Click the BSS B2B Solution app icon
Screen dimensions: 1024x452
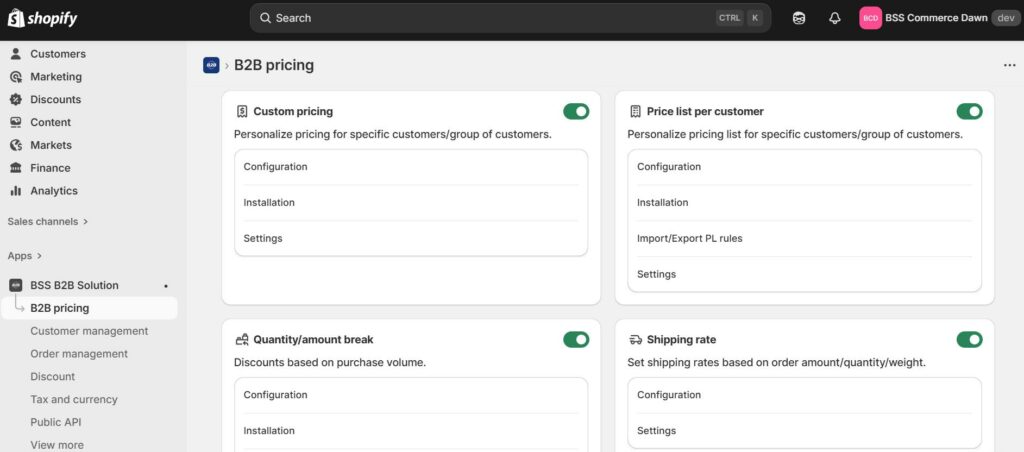(x=16, y=285)
